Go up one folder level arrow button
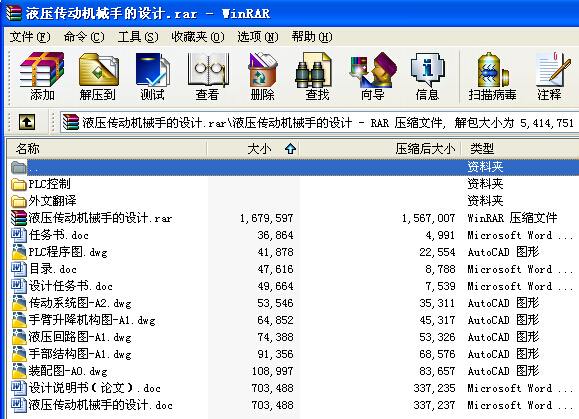The image size is (579, 419). 27,122
